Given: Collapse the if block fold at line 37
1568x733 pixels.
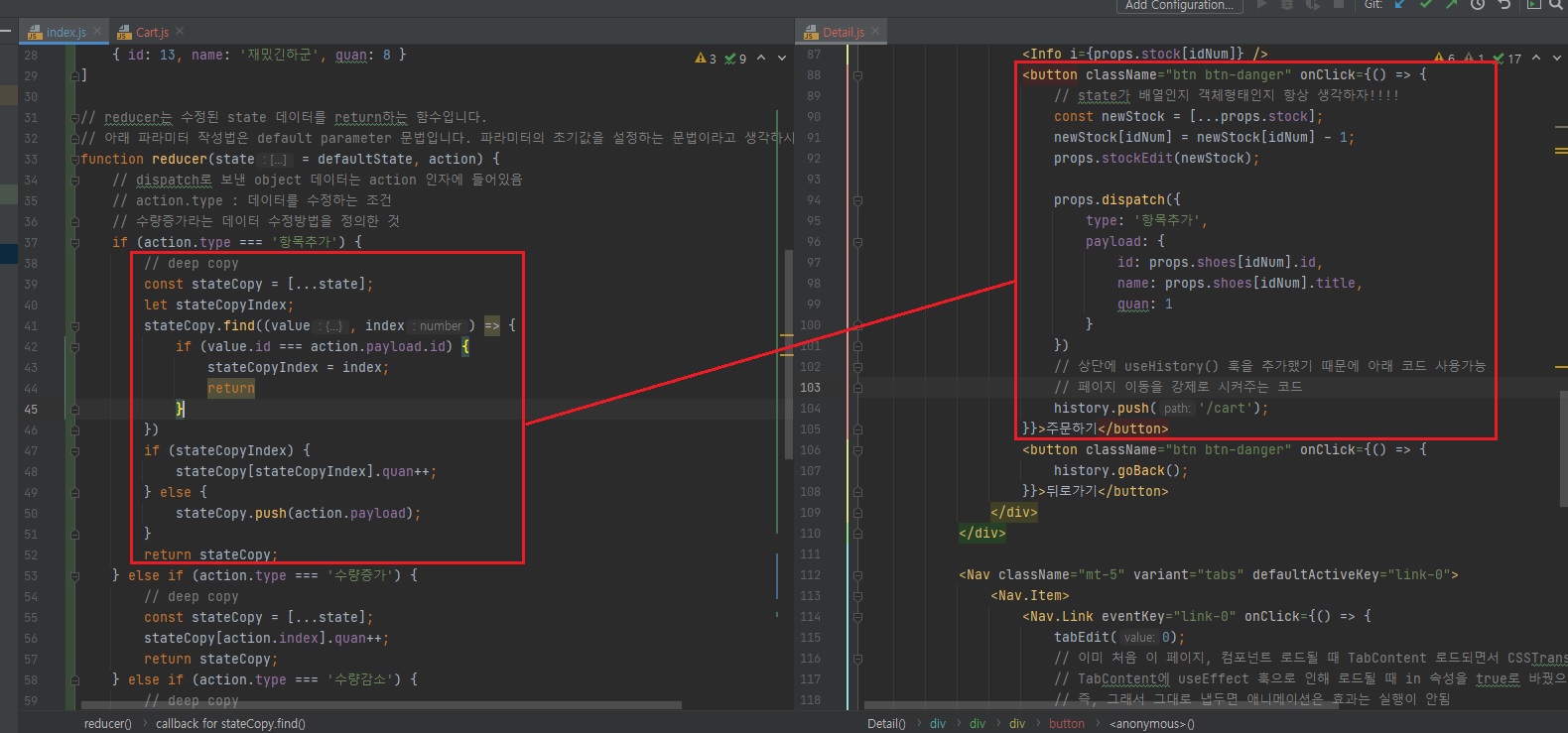Looking at the screenshot, I should 74,242.
